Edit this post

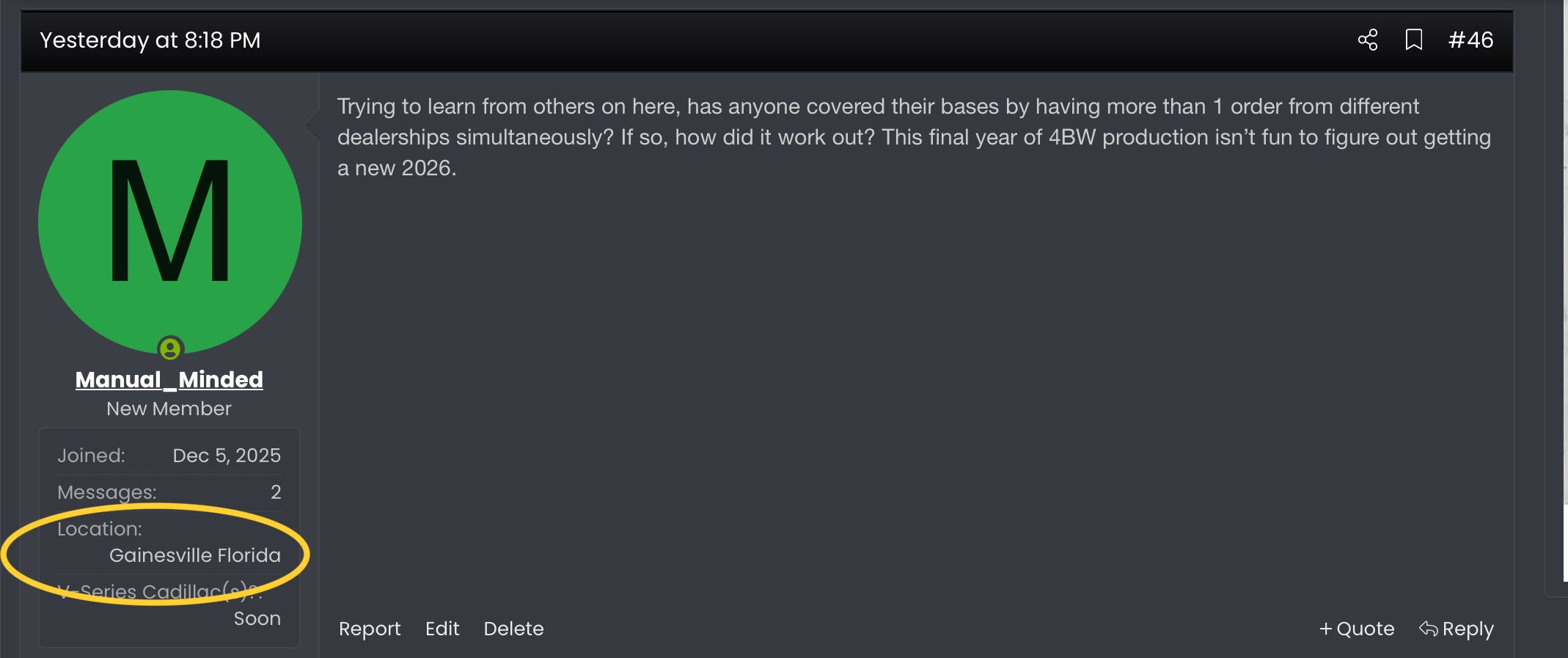click(x=442, y=629)
